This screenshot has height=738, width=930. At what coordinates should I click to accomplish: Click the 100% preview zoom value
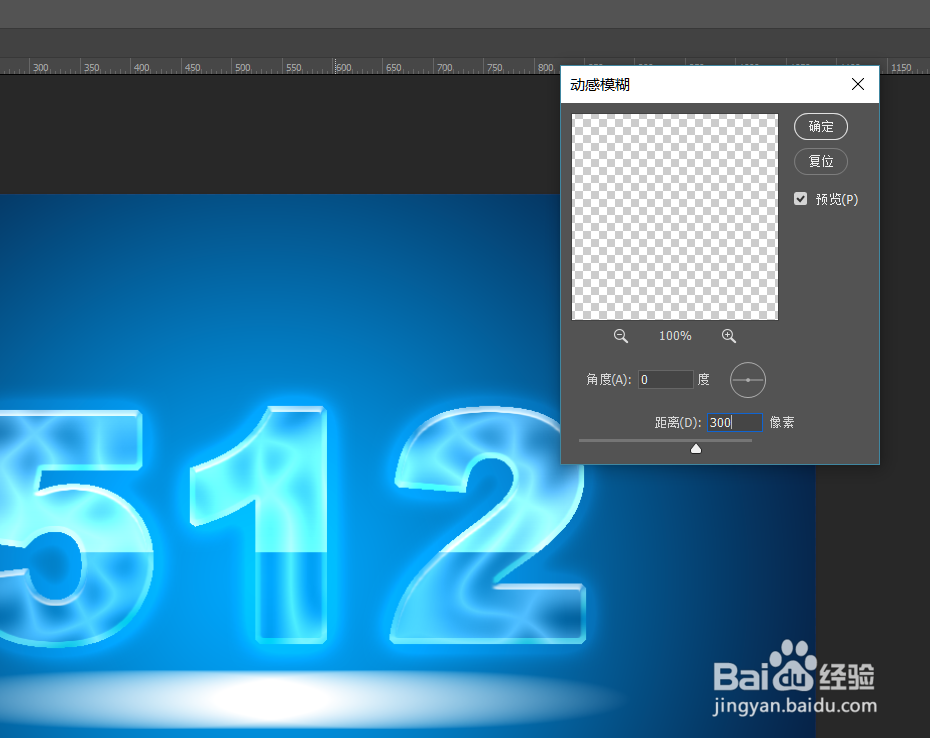[675, 336]
